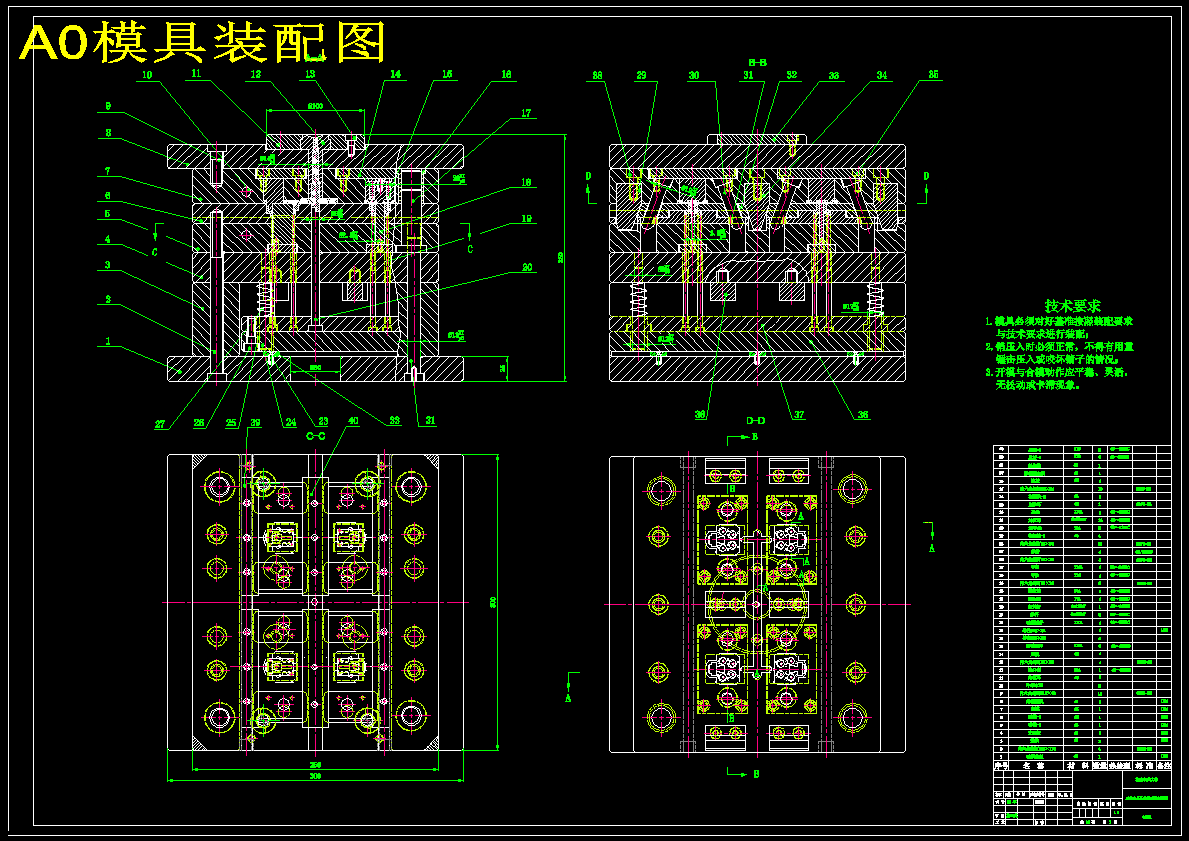Click part callout number 36
This screenshot has height=841, width=1189.
(864, 415)
